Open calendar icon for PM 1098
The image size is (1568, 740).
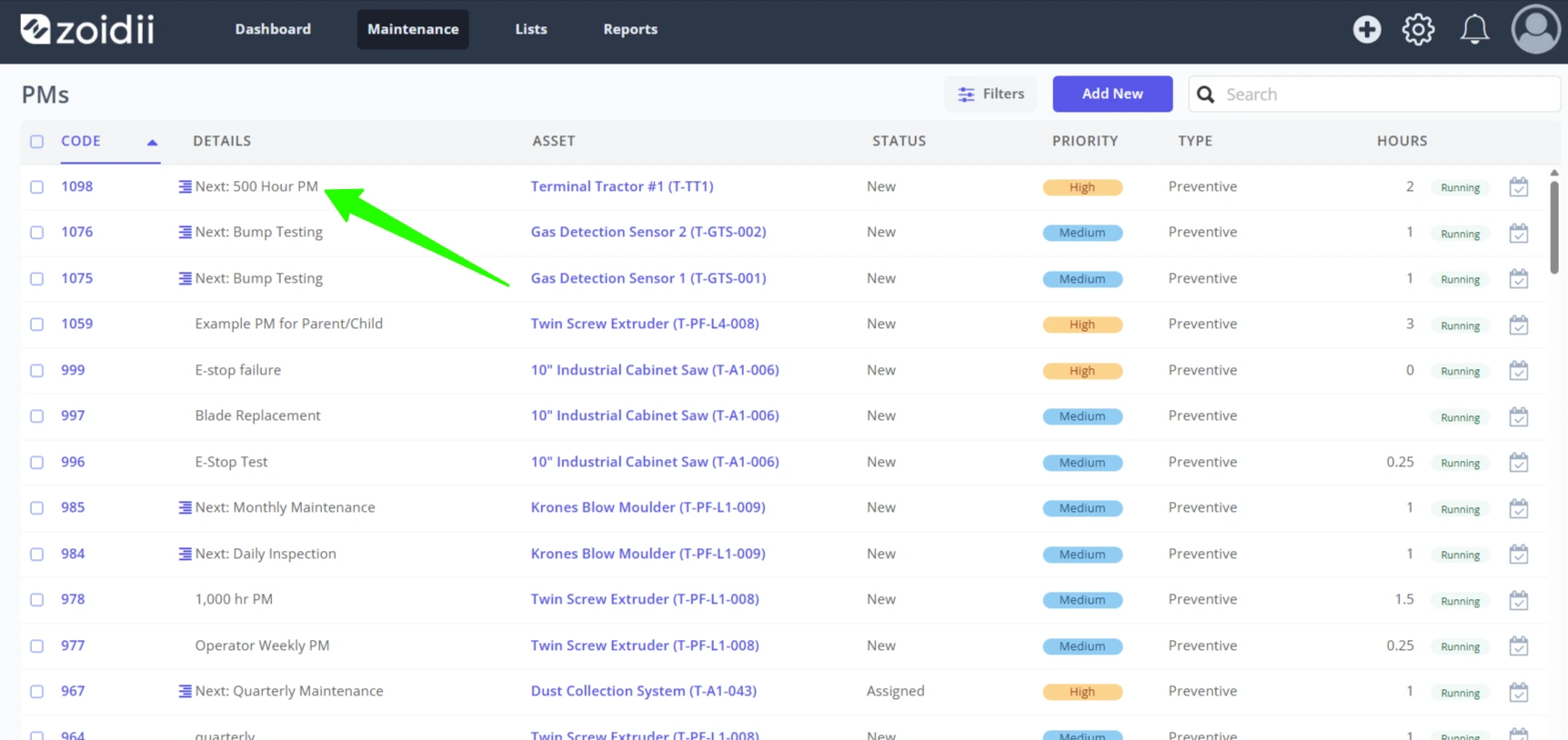point(1518,187)
